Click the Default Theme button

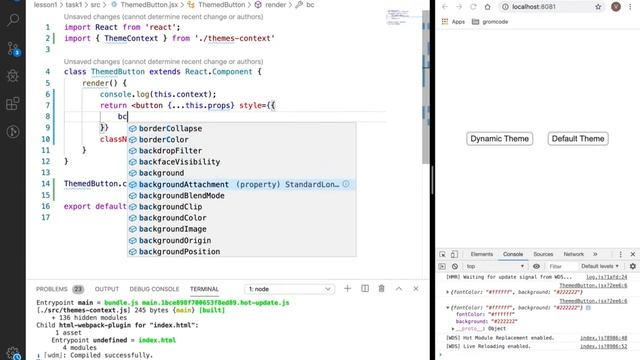[578, 139]
